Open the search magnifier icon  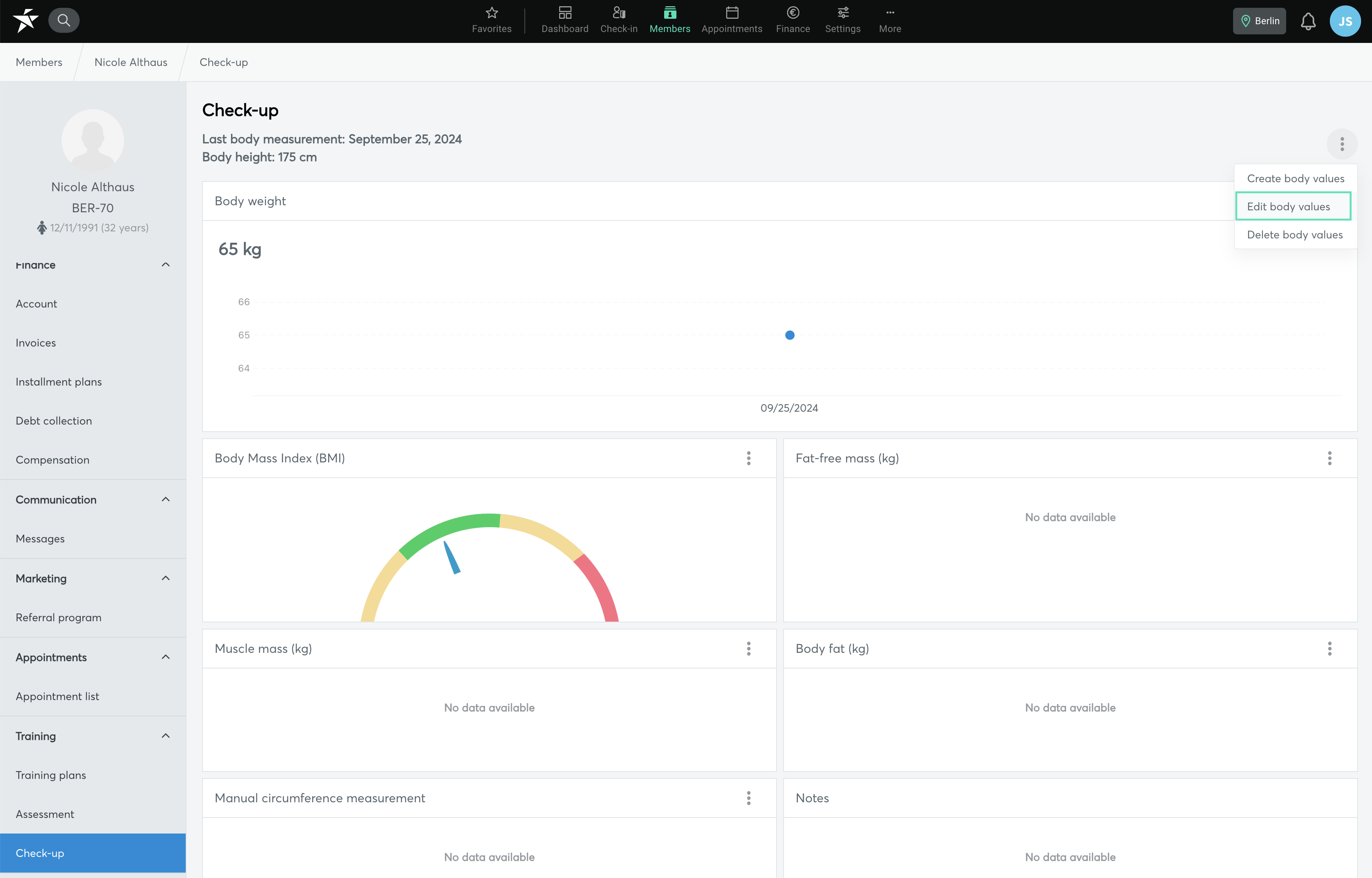click(64, 21)
